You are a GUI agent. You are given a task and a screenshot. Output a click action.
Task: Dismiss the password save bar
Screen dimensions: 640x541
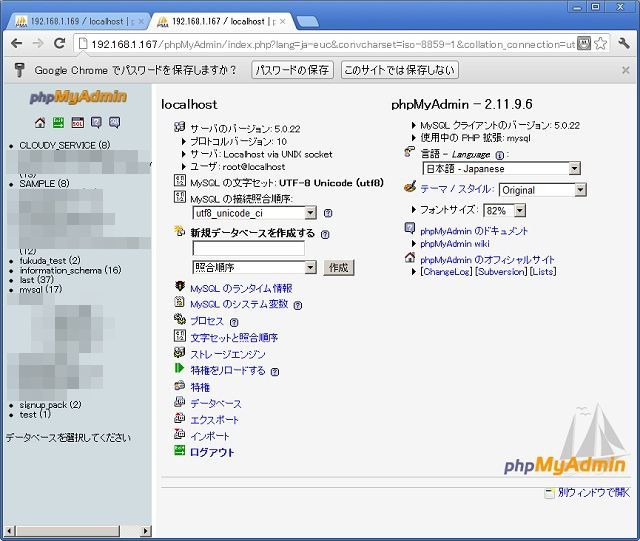point(625,70)
